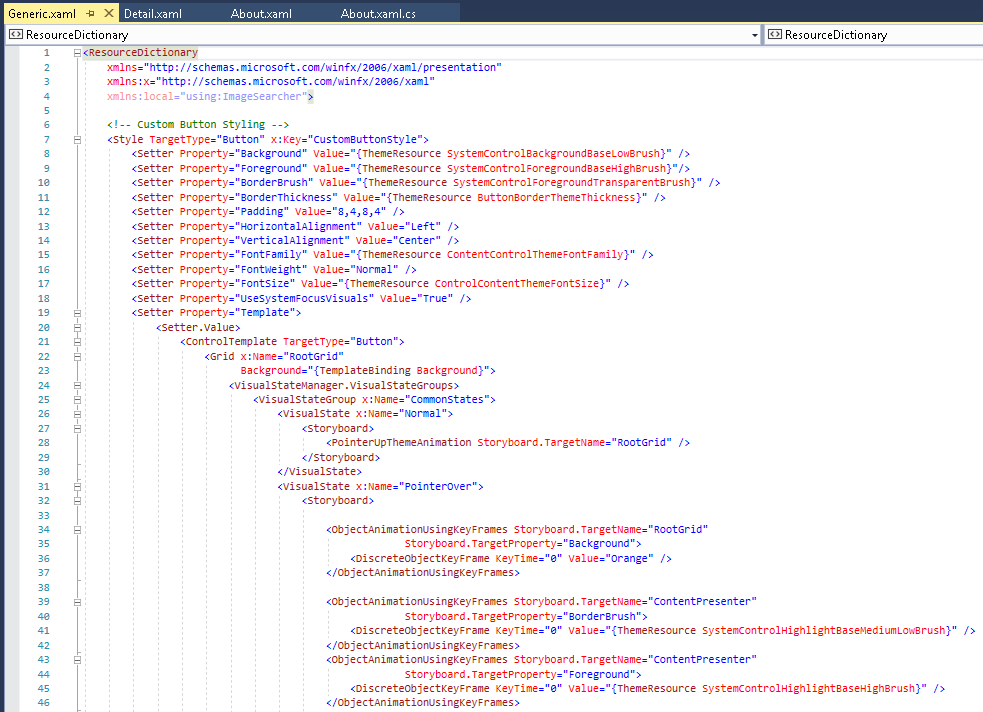Click the TemplateBinding Background value on line 23
983x712 pixels.
tap(398, 370)
